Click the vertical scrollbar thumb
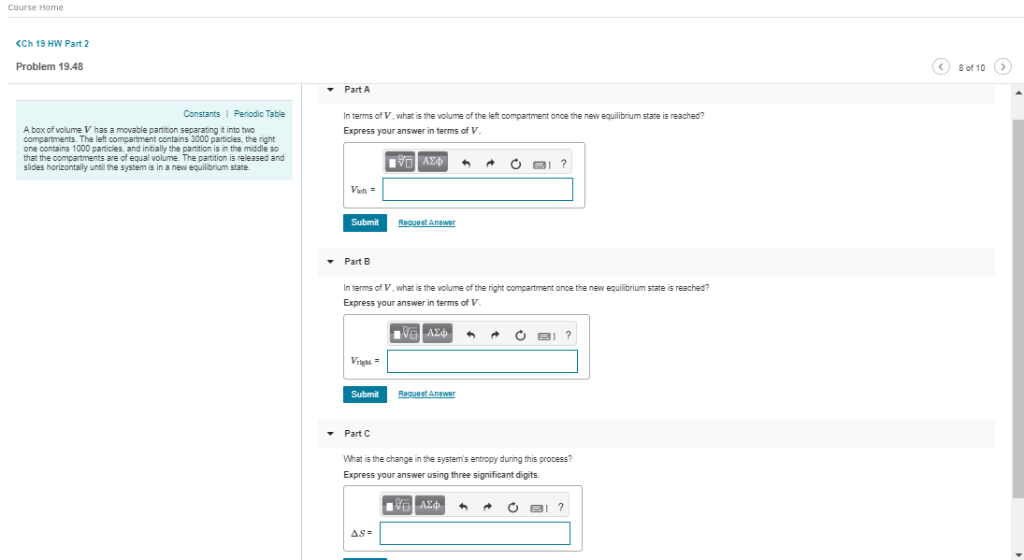 coord(1018,308)
